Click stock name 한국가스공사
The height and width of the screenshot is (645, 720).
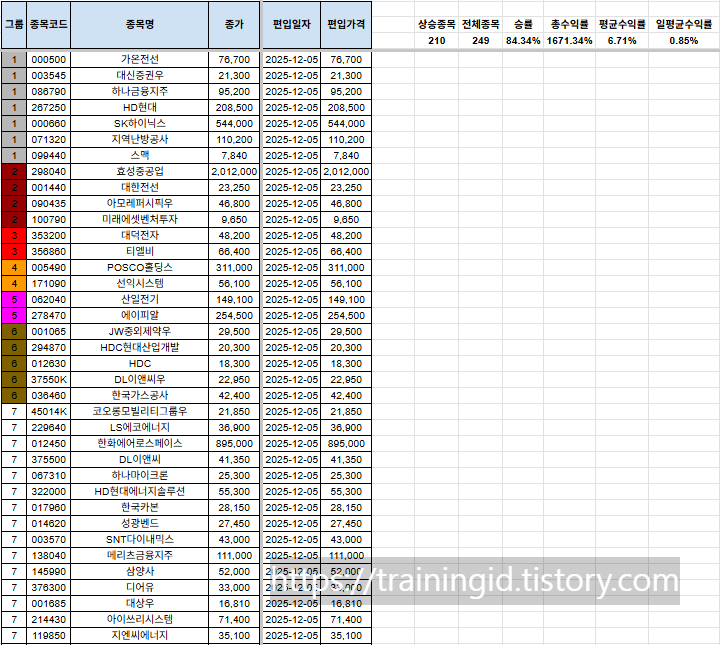(140, 396)
